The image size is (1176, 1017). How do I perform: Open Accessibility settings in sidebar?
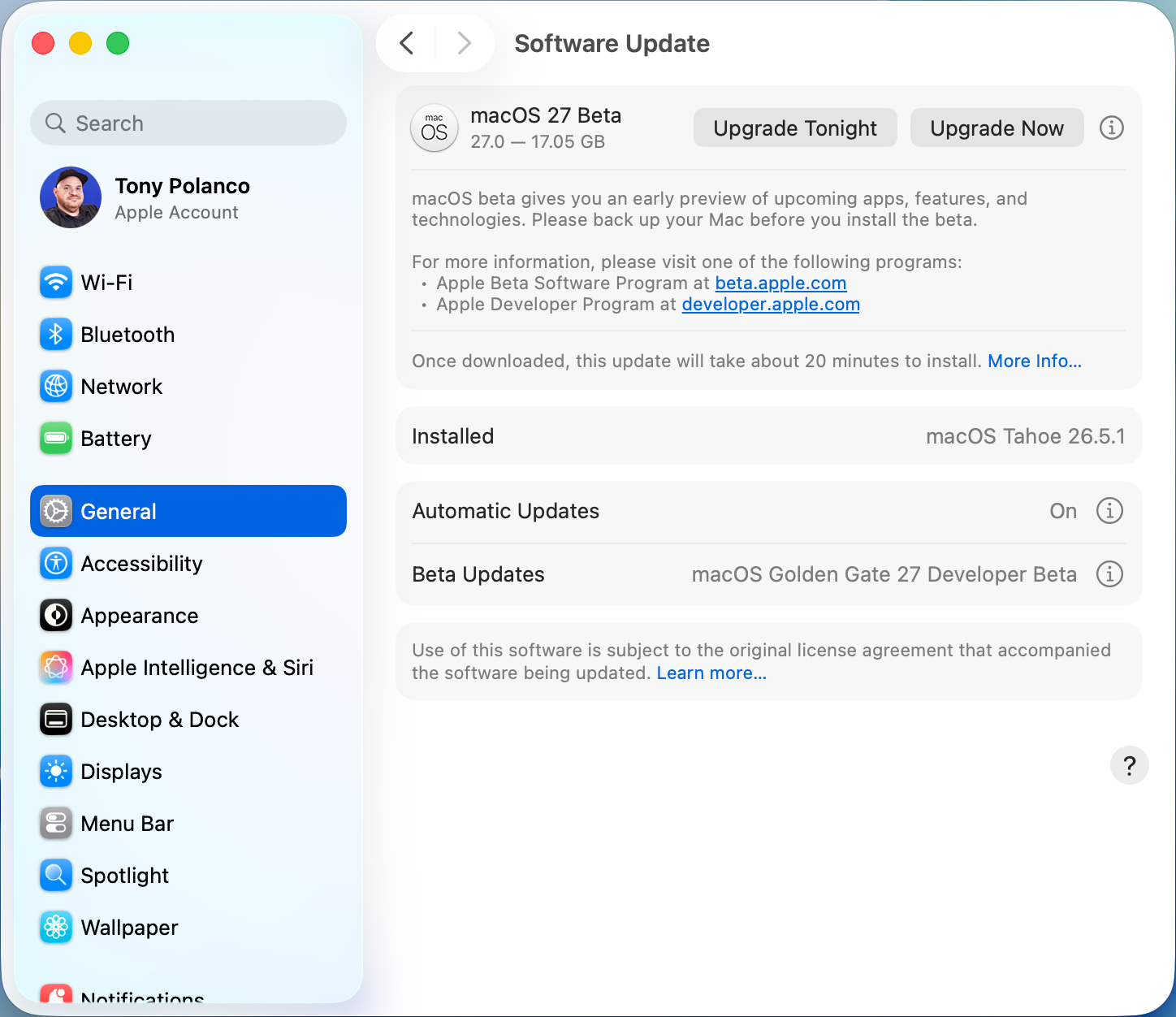pos(188,564)
